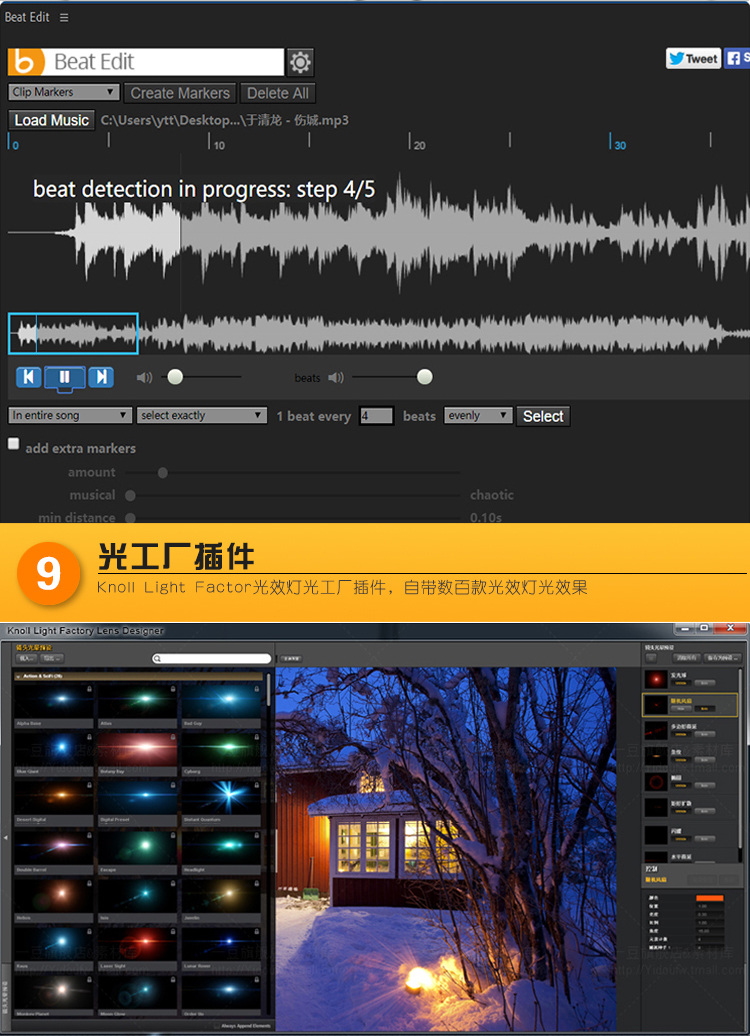Click the save as preset button
750x1036 pixels.
722,658
